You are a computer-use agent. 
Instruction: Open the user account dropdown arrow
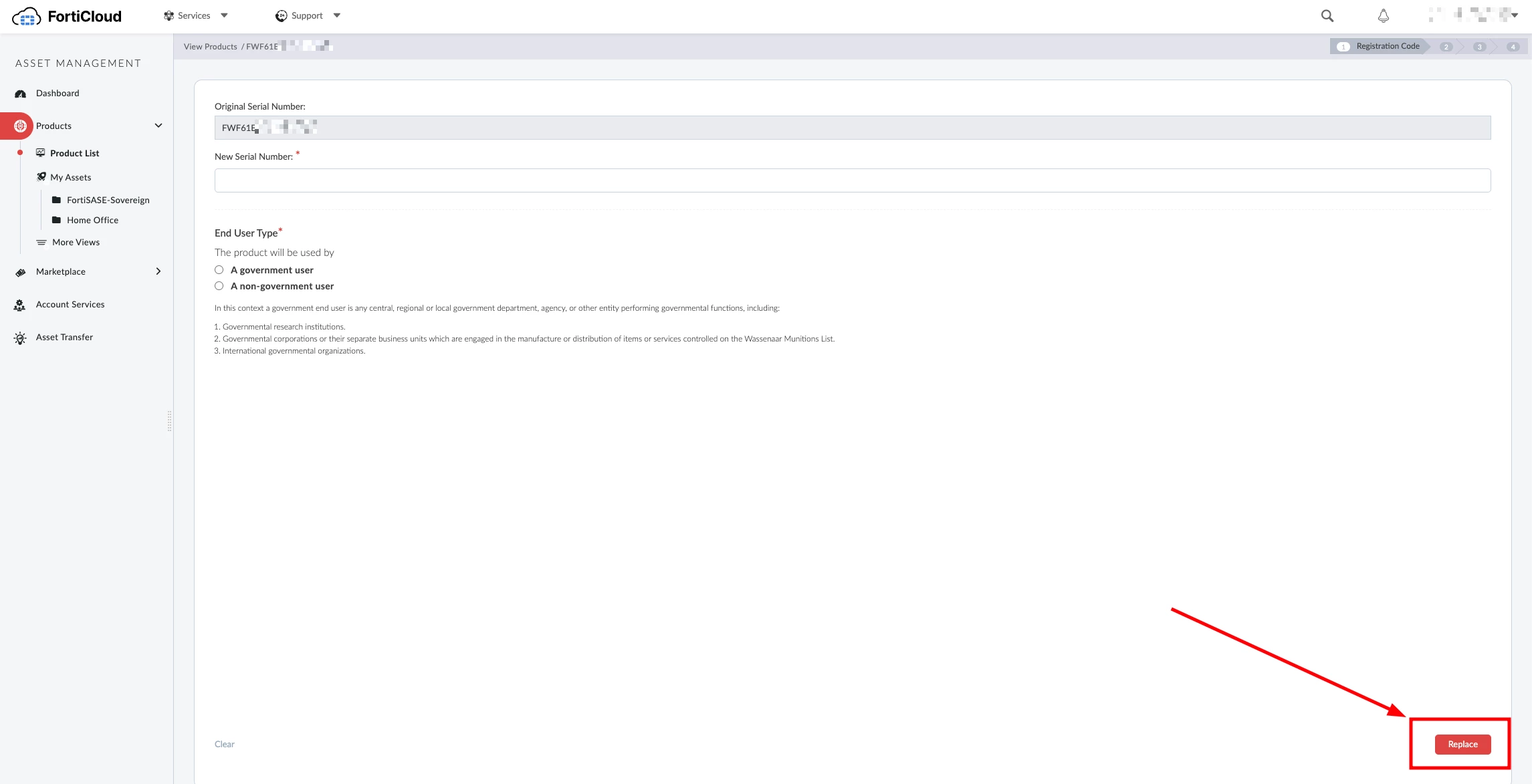[x=1515, y=15]
